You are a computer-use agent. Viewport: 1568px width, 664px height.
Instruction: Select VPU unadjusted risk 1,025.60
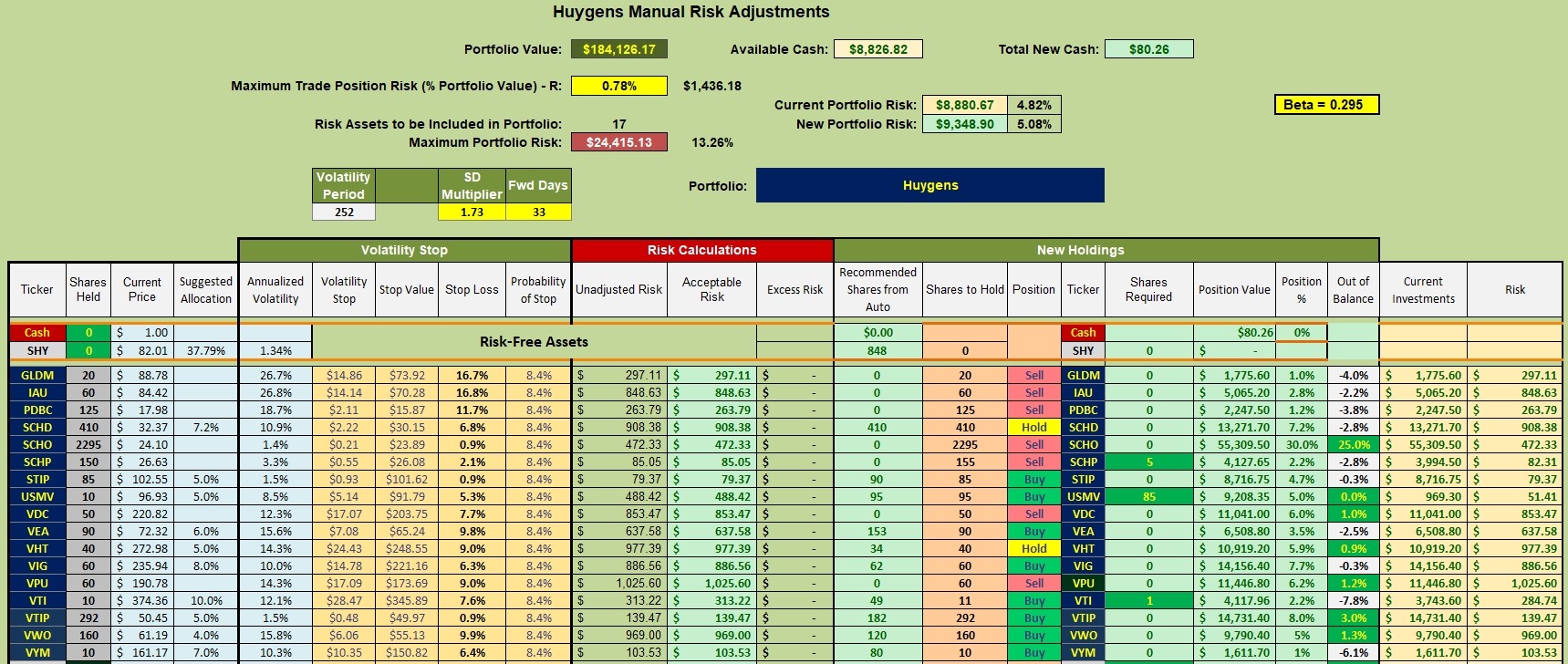tap(619, 583)
